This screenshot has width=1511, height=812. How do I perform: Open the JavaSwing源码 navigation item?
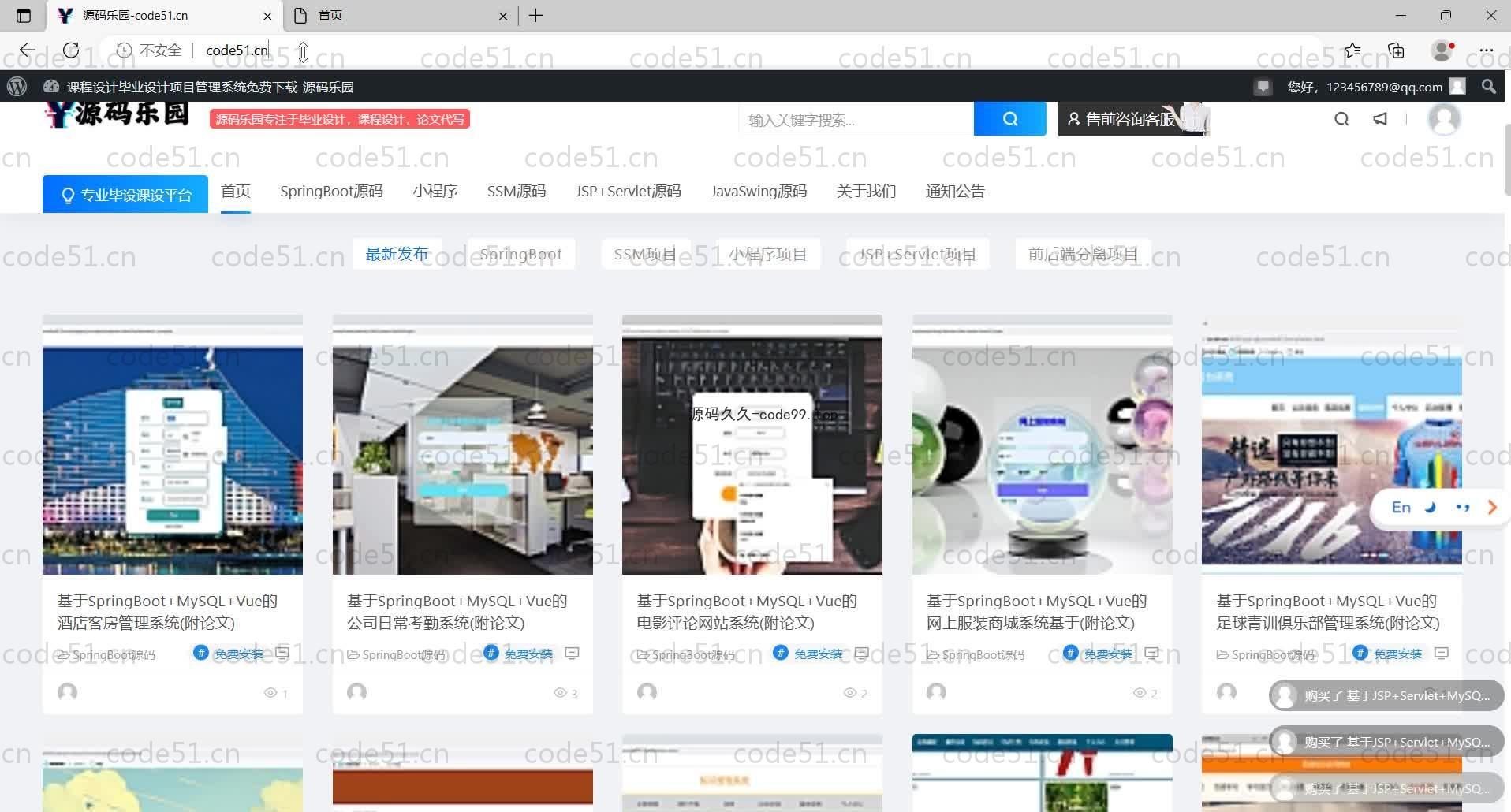(x=759, y=191)
